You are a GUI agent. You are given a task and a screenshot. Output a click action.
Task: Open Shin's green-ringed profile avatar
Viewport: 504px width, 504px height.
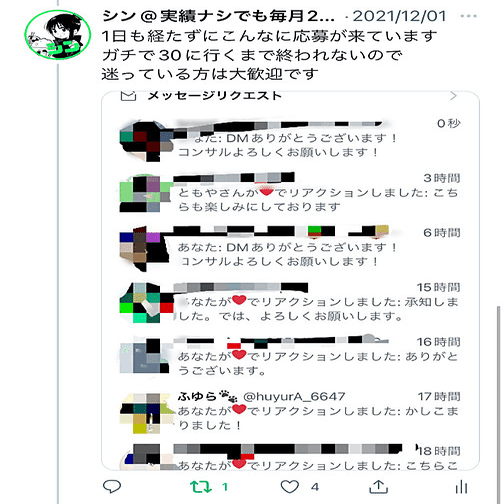(x=58, y=35)
